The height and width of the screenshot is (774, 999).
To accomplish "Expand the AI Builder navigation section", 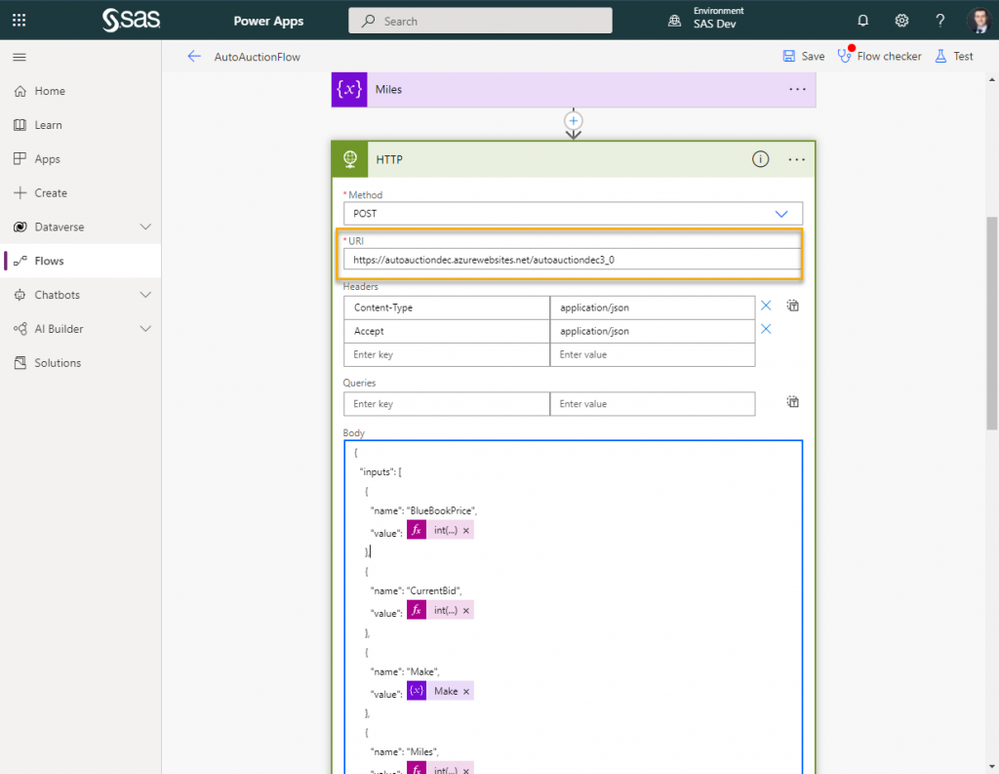I will coord(145,329).
